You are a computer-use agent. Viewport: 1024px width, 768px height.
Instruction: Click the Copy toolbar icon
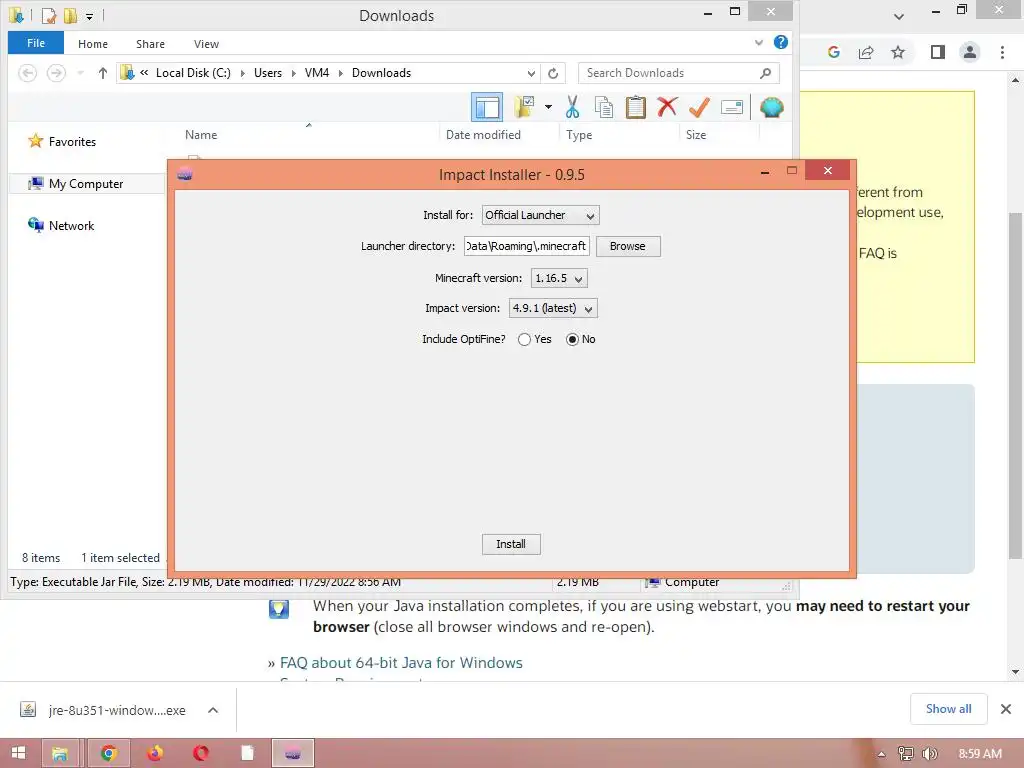coord(604,107)
